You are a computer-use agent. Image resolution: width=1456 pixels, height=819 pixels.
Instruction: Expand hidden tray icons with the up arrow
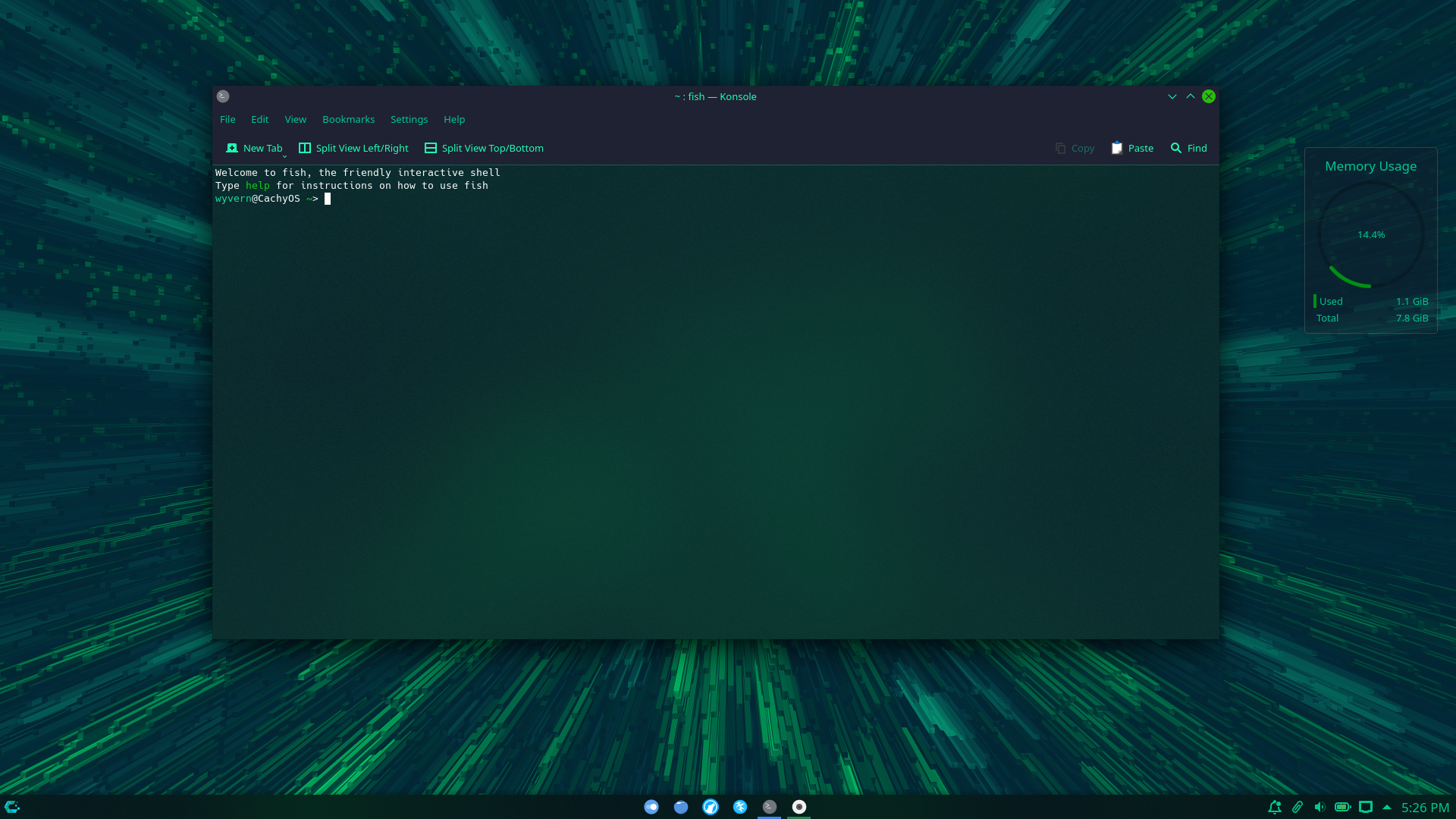(x=1388, y=806)
